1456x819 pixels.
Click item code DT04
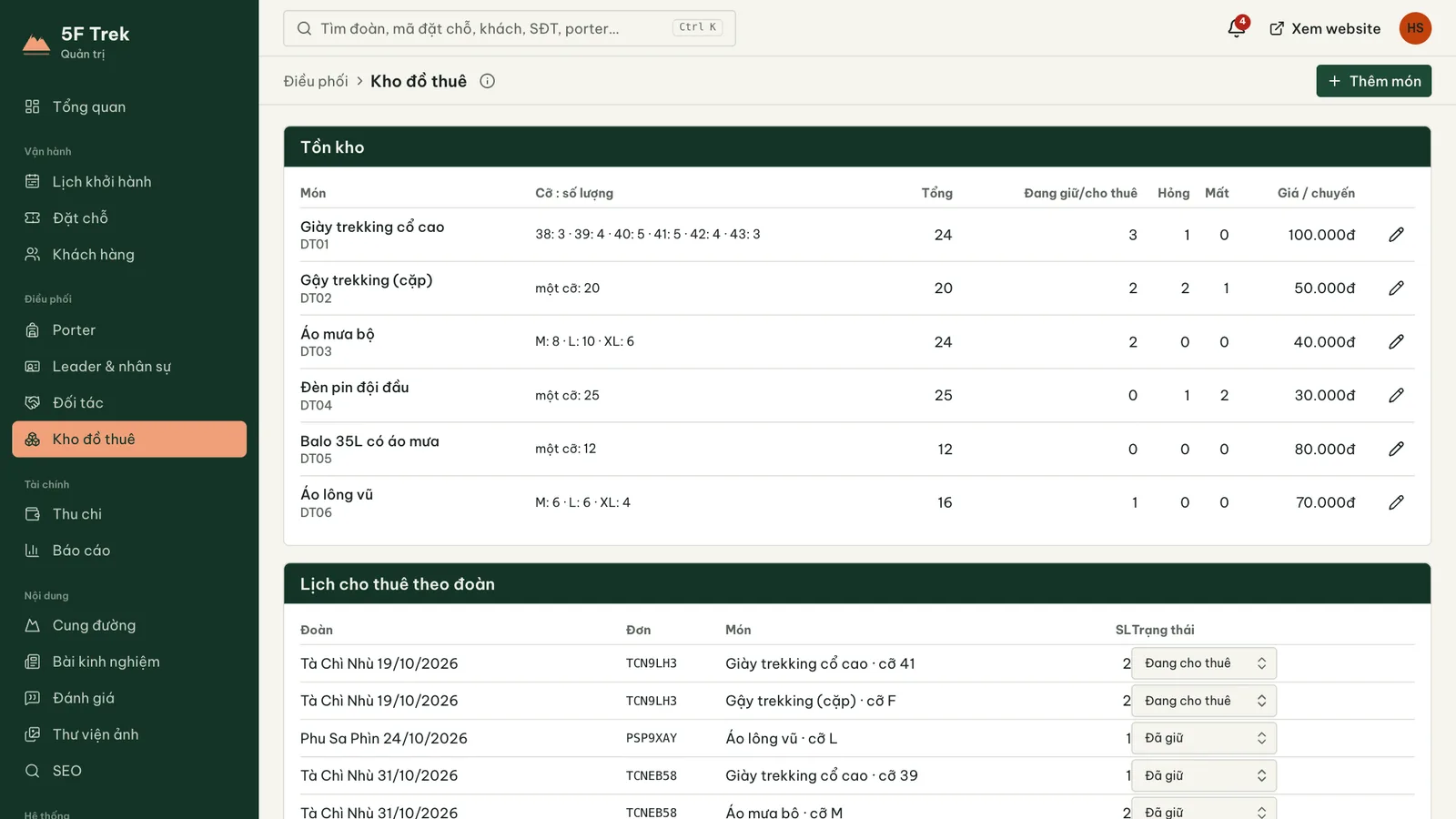click(317, 406)
